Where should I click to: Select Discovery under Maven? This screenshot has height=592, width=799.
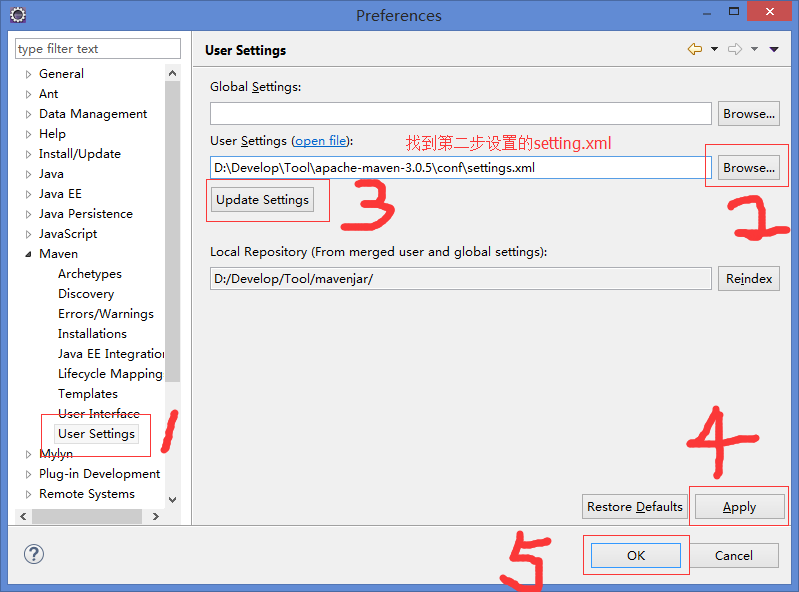point(86,294)
